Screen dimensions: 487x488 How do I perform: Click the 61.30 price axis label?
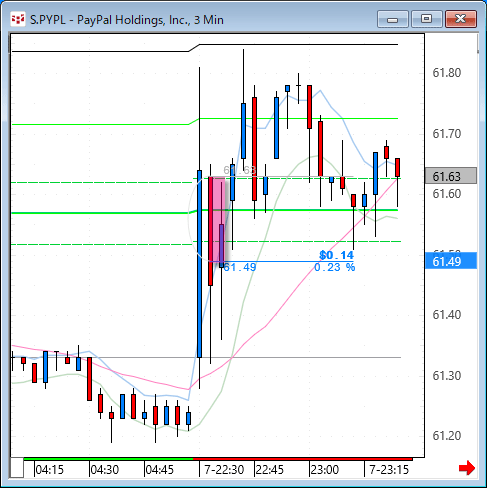(447, 375)
